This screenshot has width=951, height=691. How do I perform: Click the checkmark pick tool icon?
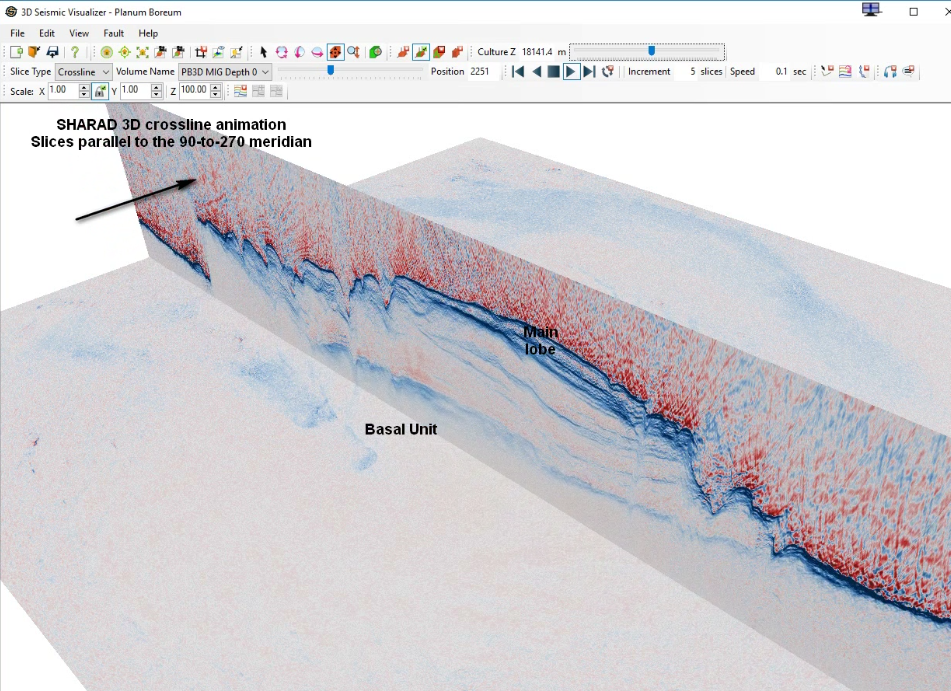pyautogui.click(x=827, y=72)
